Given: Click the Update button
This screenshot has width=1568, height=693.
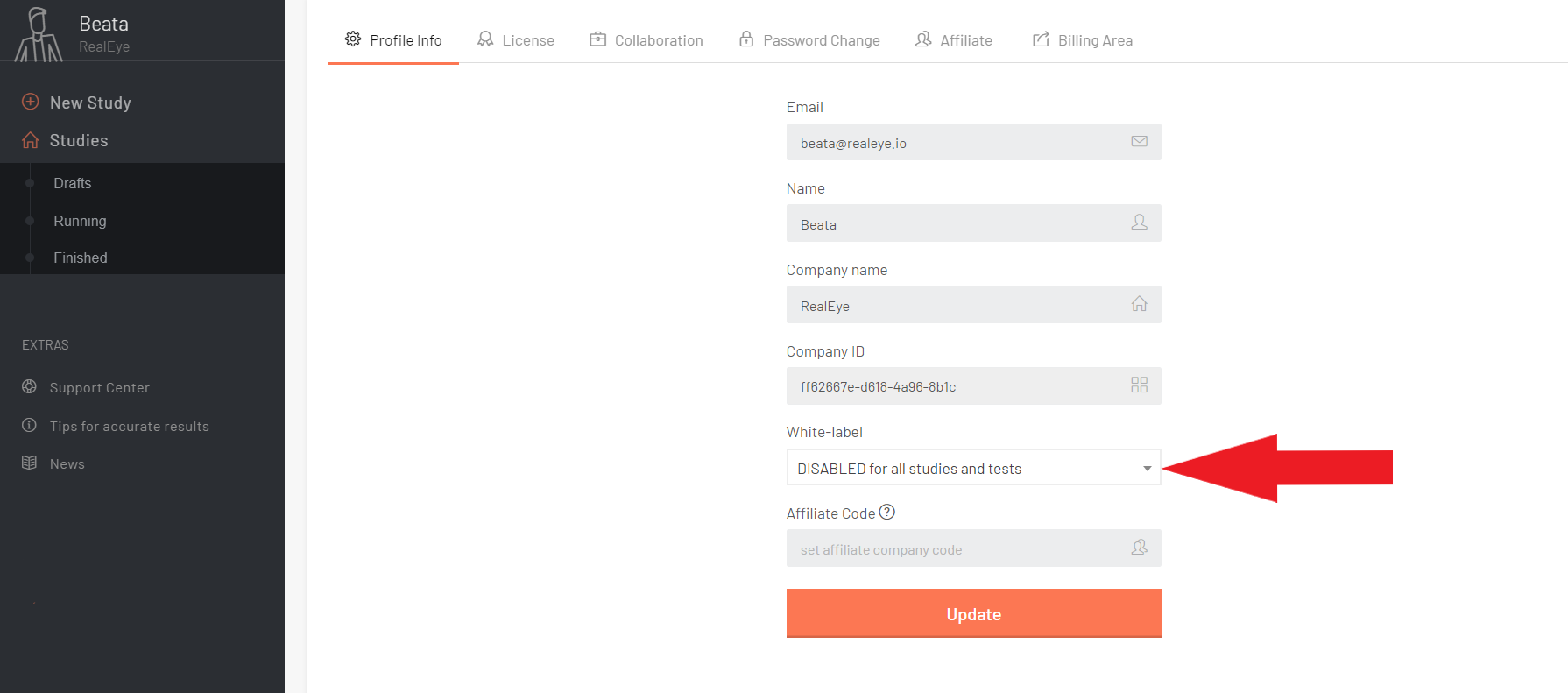Looking at the screenshot, I should [973, 613].
